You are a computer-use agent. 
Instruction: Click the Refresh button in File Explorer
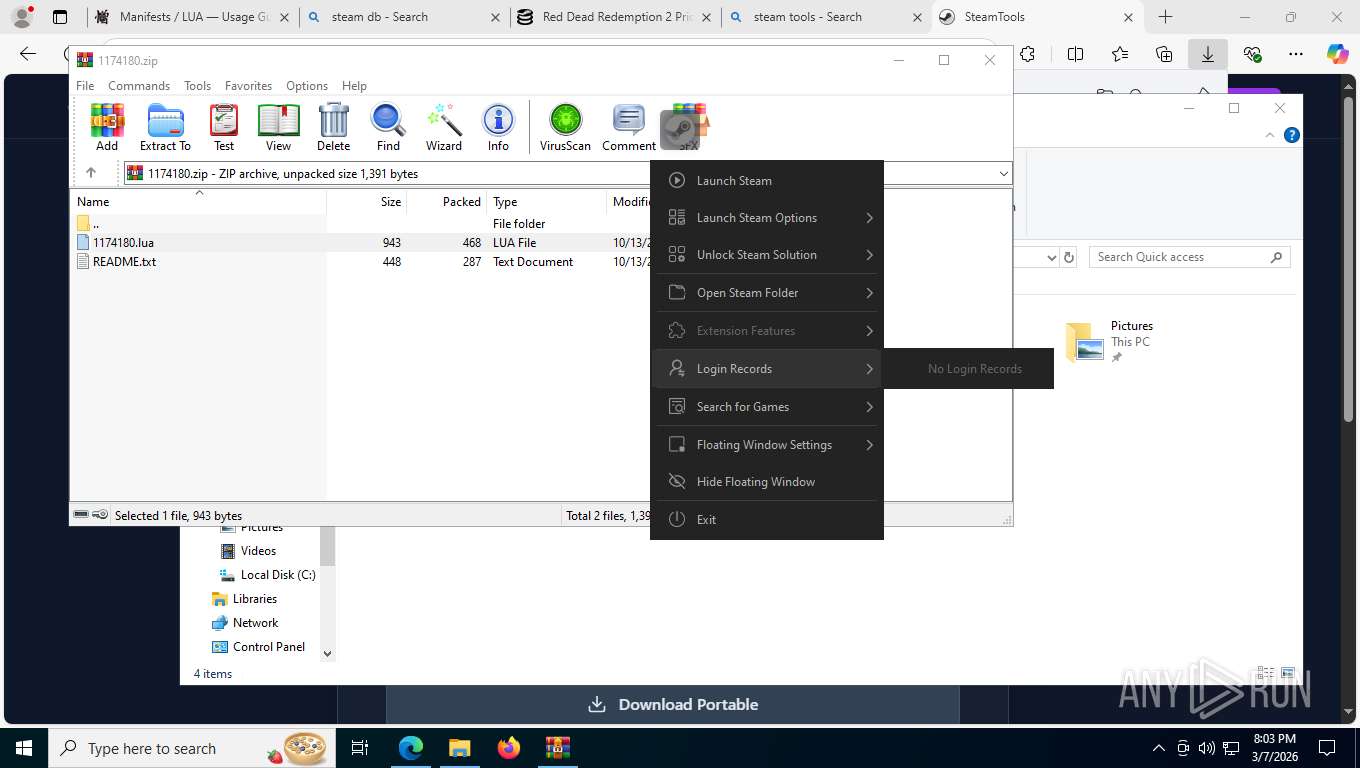click(1069, 257)
